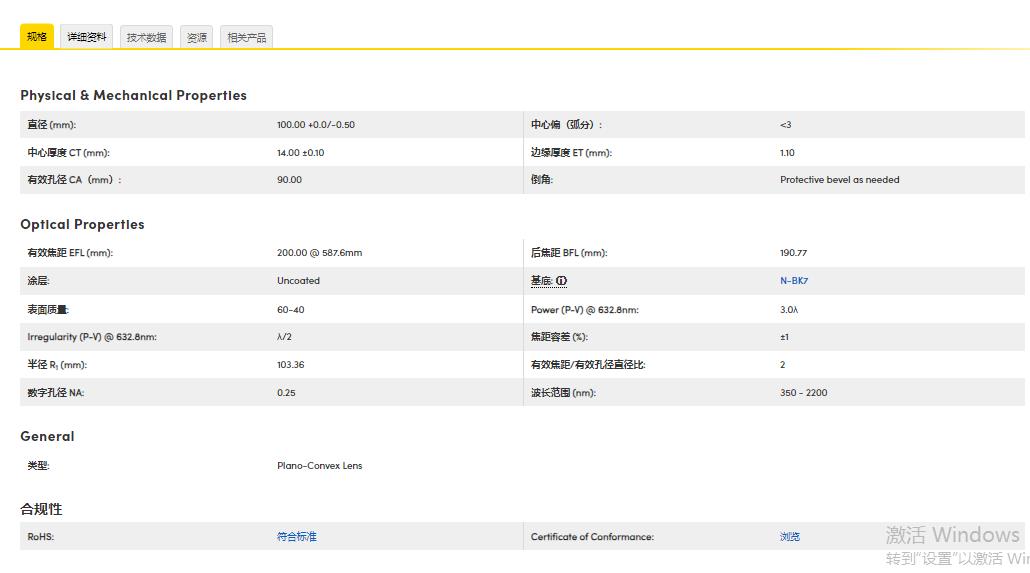Screen dimensions: 1030x573
Task: Go to the 相关产品 tab
Action: [x=246, y=38]
